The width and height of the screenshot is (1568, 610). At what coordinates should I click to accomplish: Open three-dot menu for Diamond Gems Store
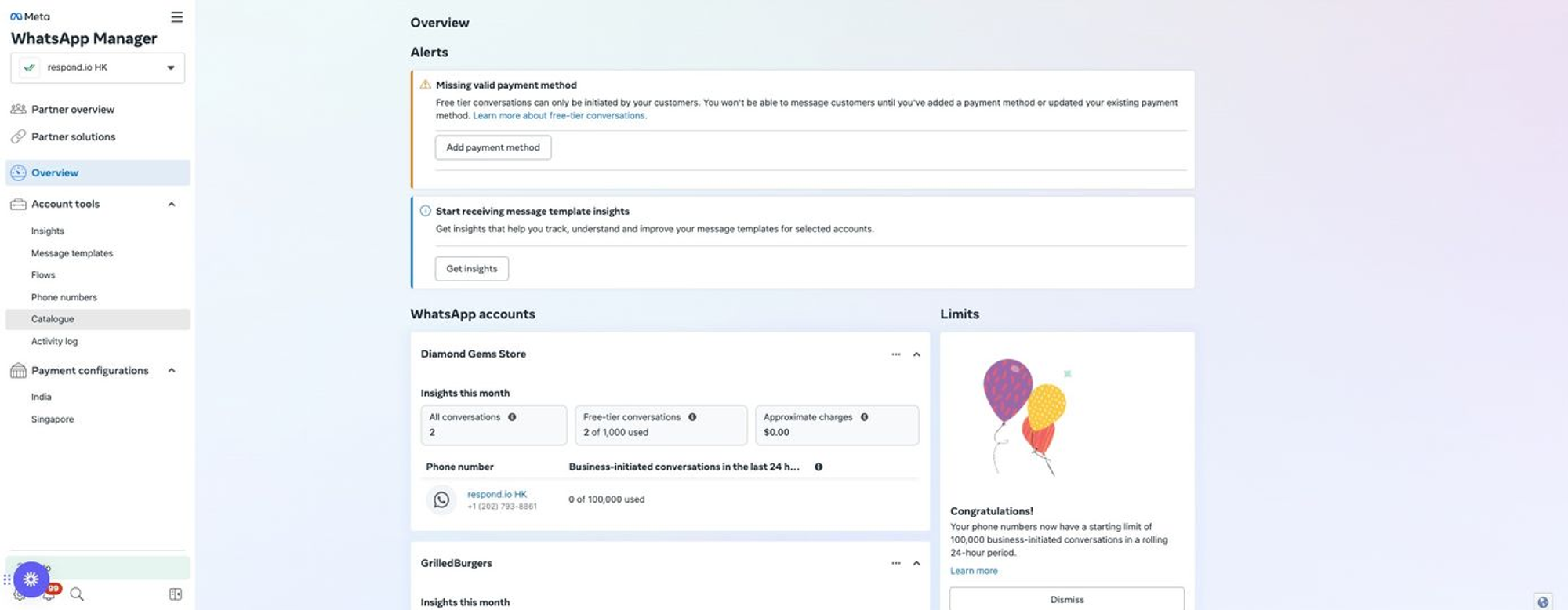(x=895, y=354)
